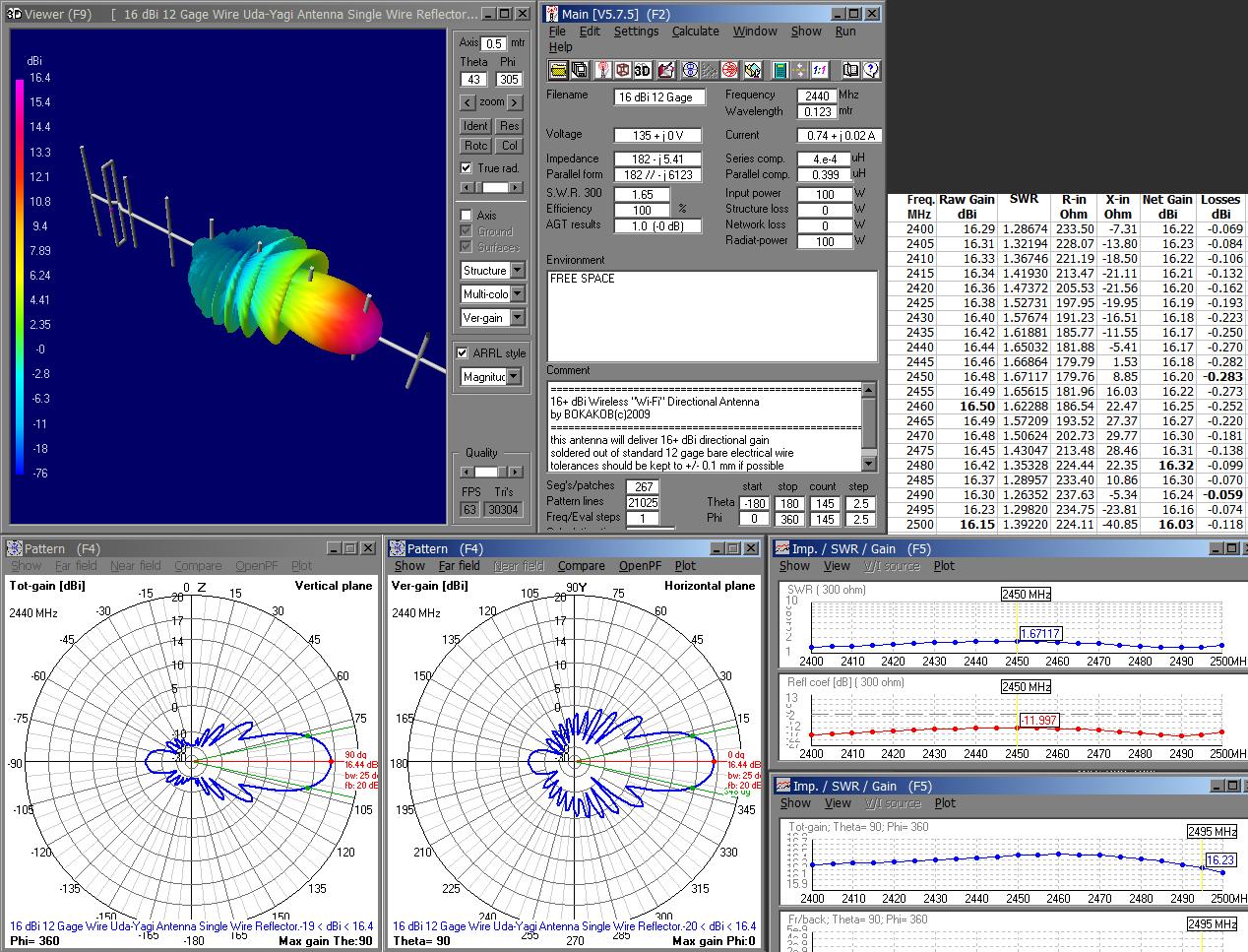The width and height of the screenshot is (1248, 952).
Task: Open the Calculate menu
Action: tap(695, 32)
